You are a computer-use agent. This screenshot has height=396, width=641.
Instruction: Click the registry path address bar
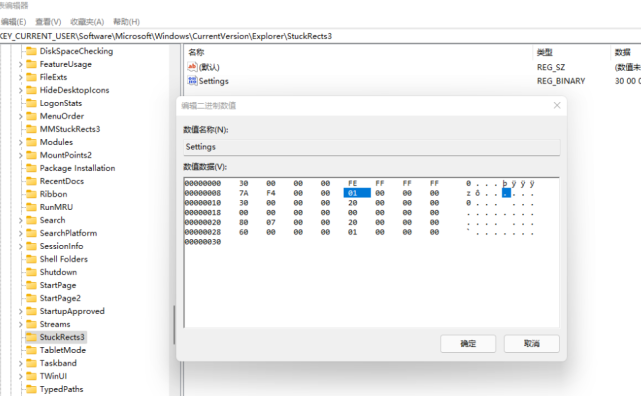coord(320,36)
